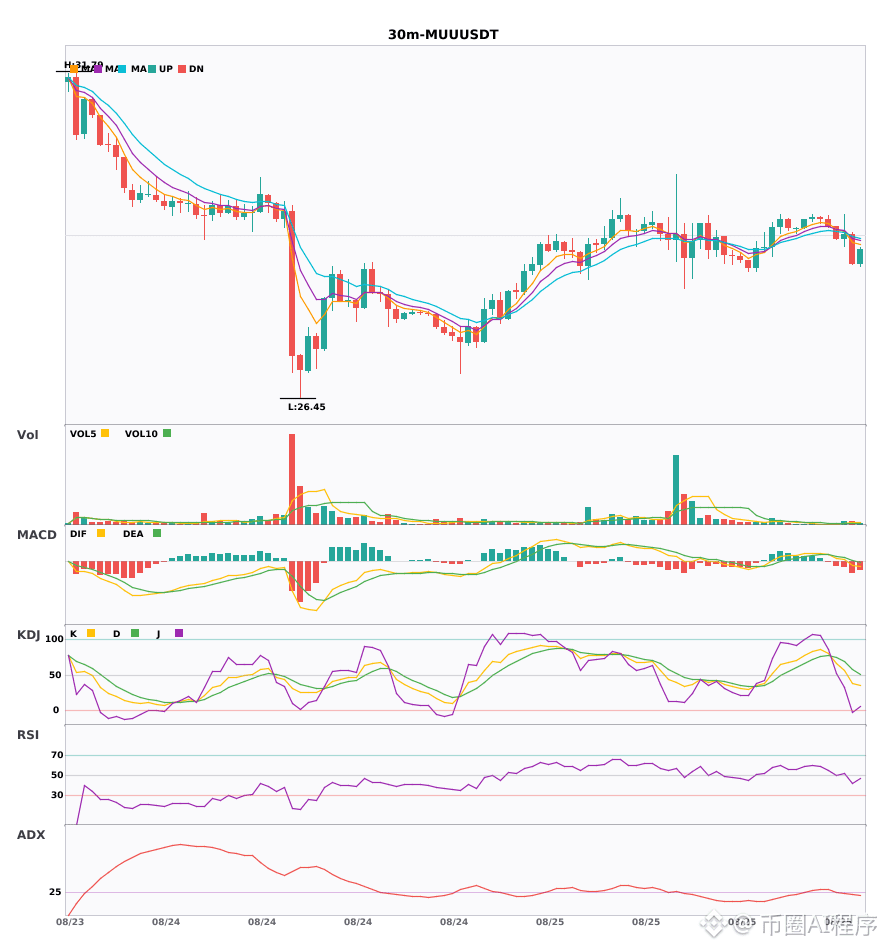Click the tallest teal volume bar
The height and width of the screenshot is (950, 885).
[676, 490]
